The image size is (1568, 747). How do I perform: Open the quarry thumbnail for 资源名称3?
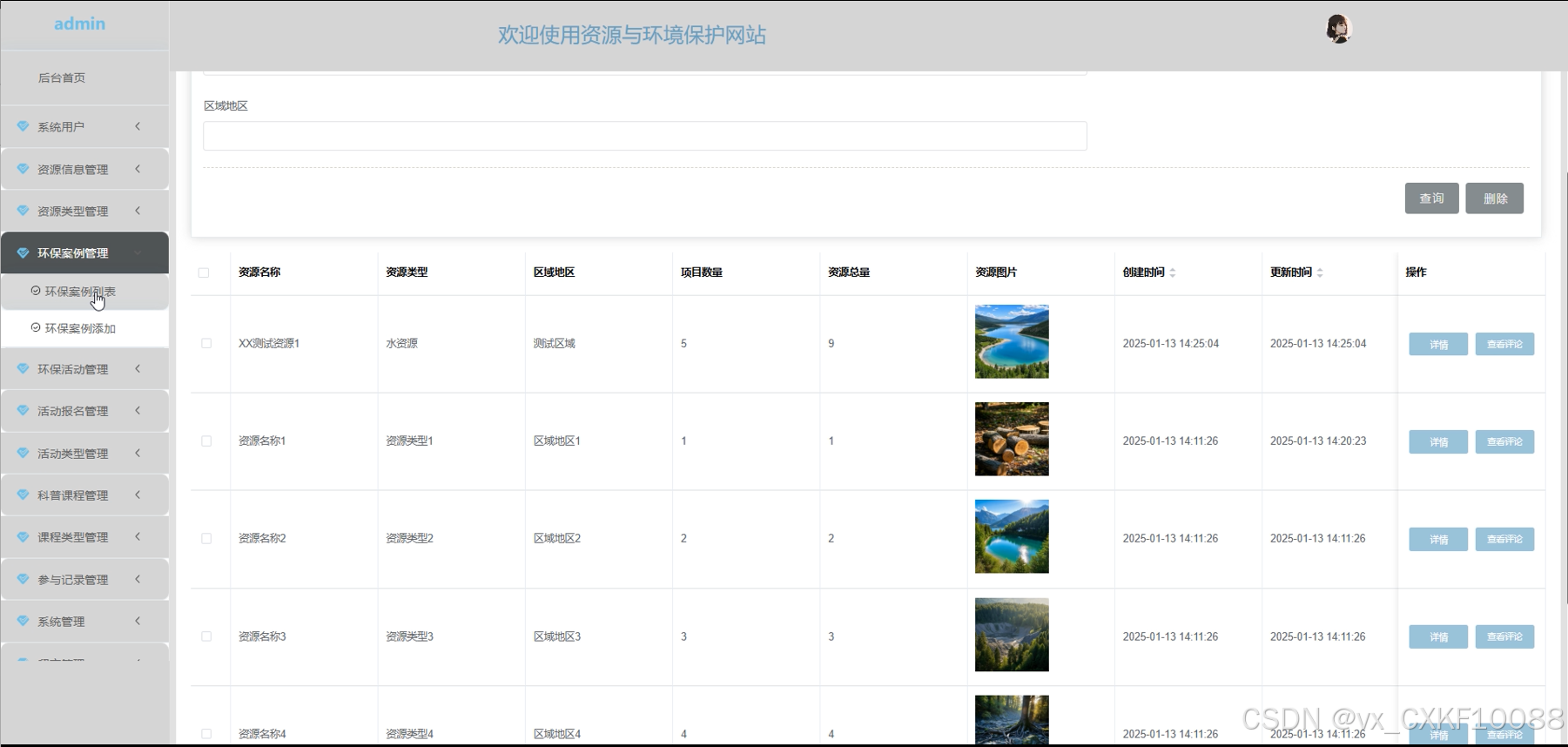point(1012,635)
